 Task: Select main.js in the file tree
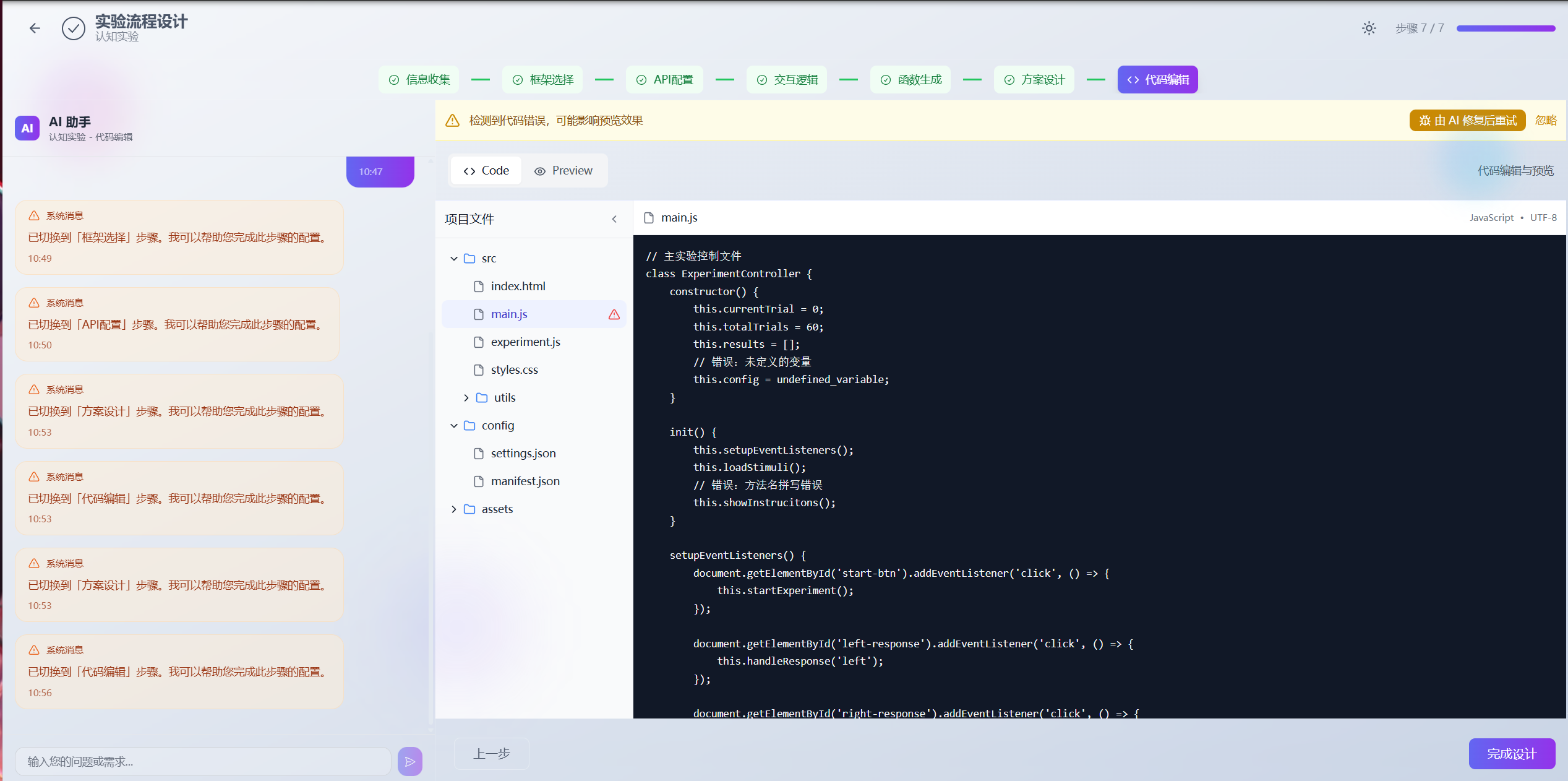tap(534, 314)
